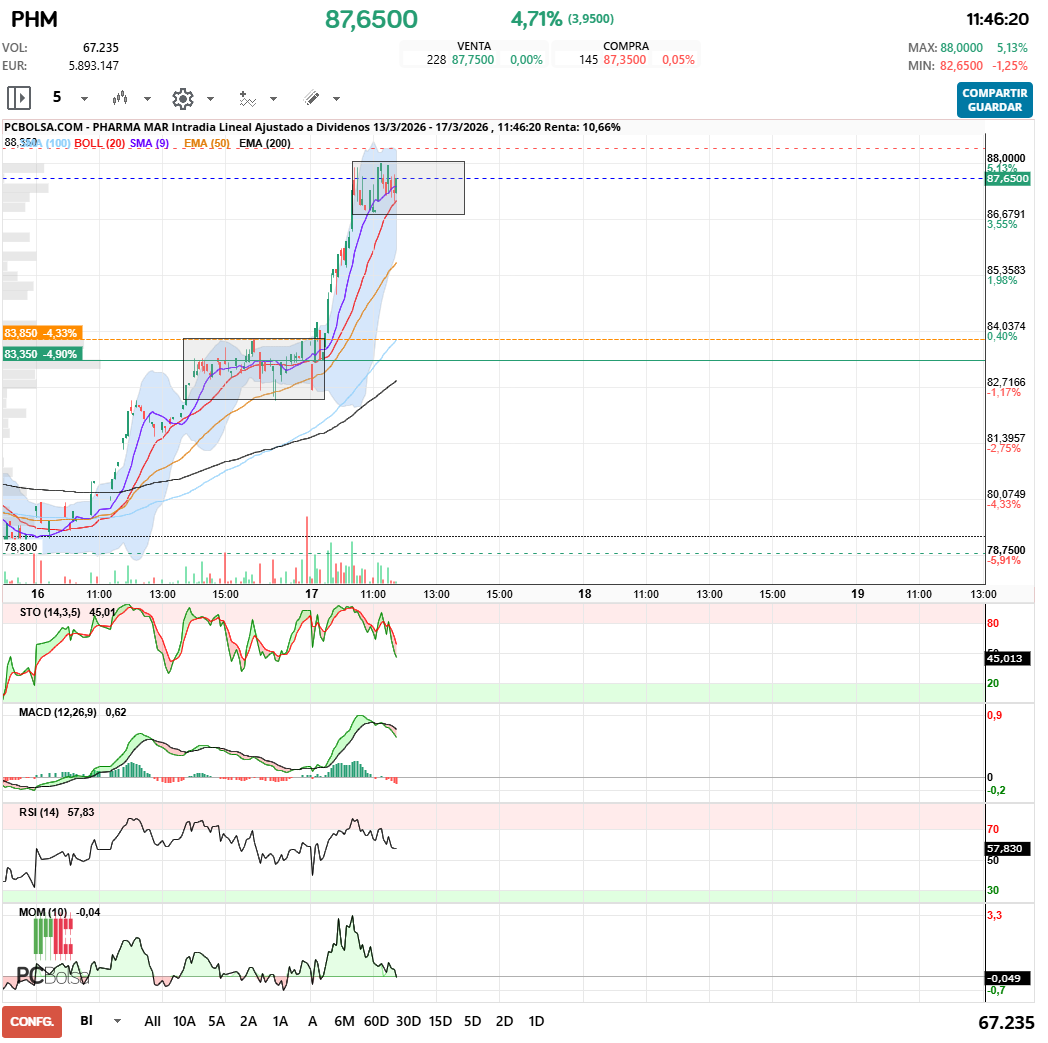Select the 10A time range
The image size is (1048, 1043).
[184, 1021]
